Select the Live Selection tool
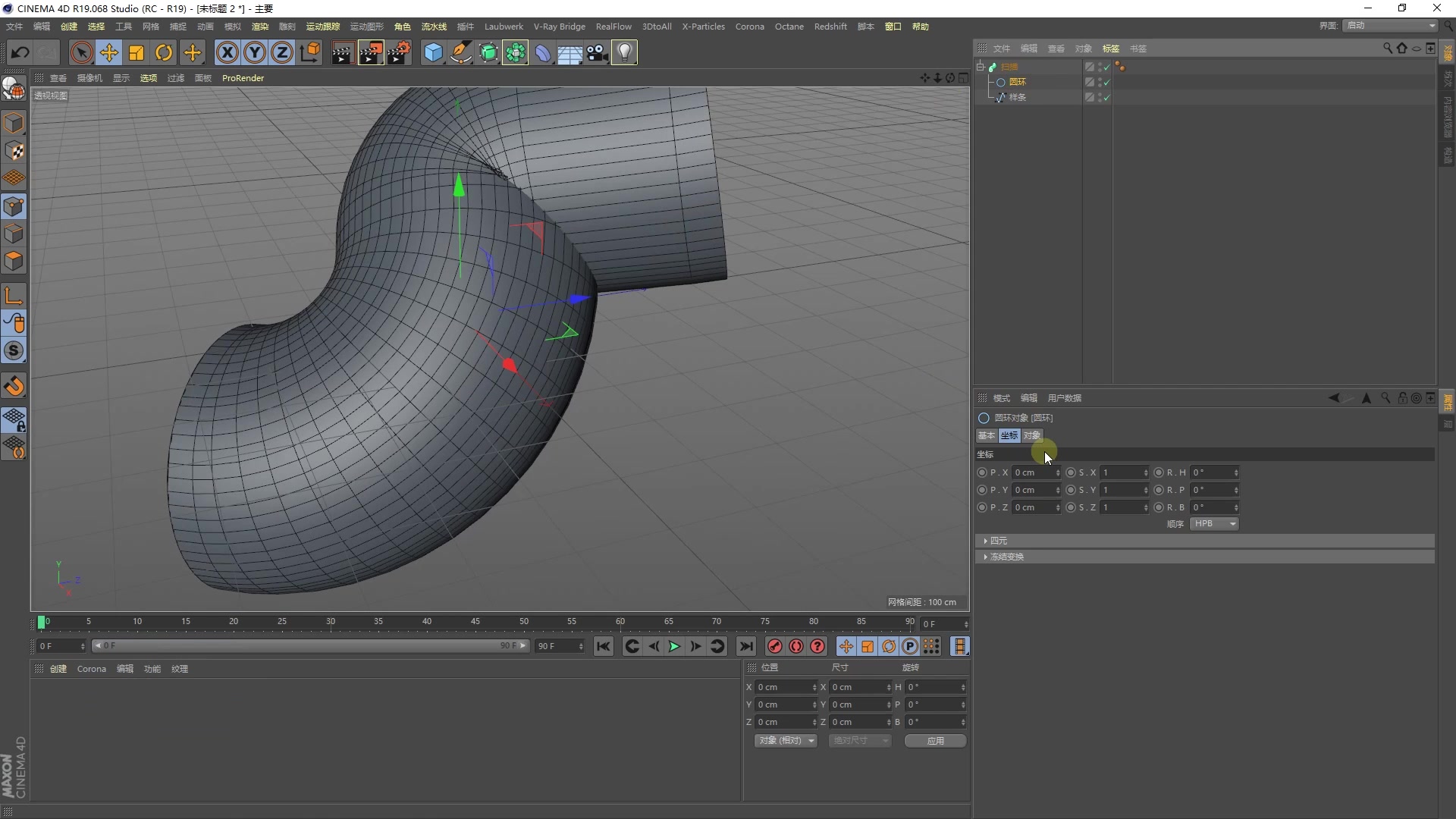This screenshot has height=819, width=1456. (x=81, y=52)
